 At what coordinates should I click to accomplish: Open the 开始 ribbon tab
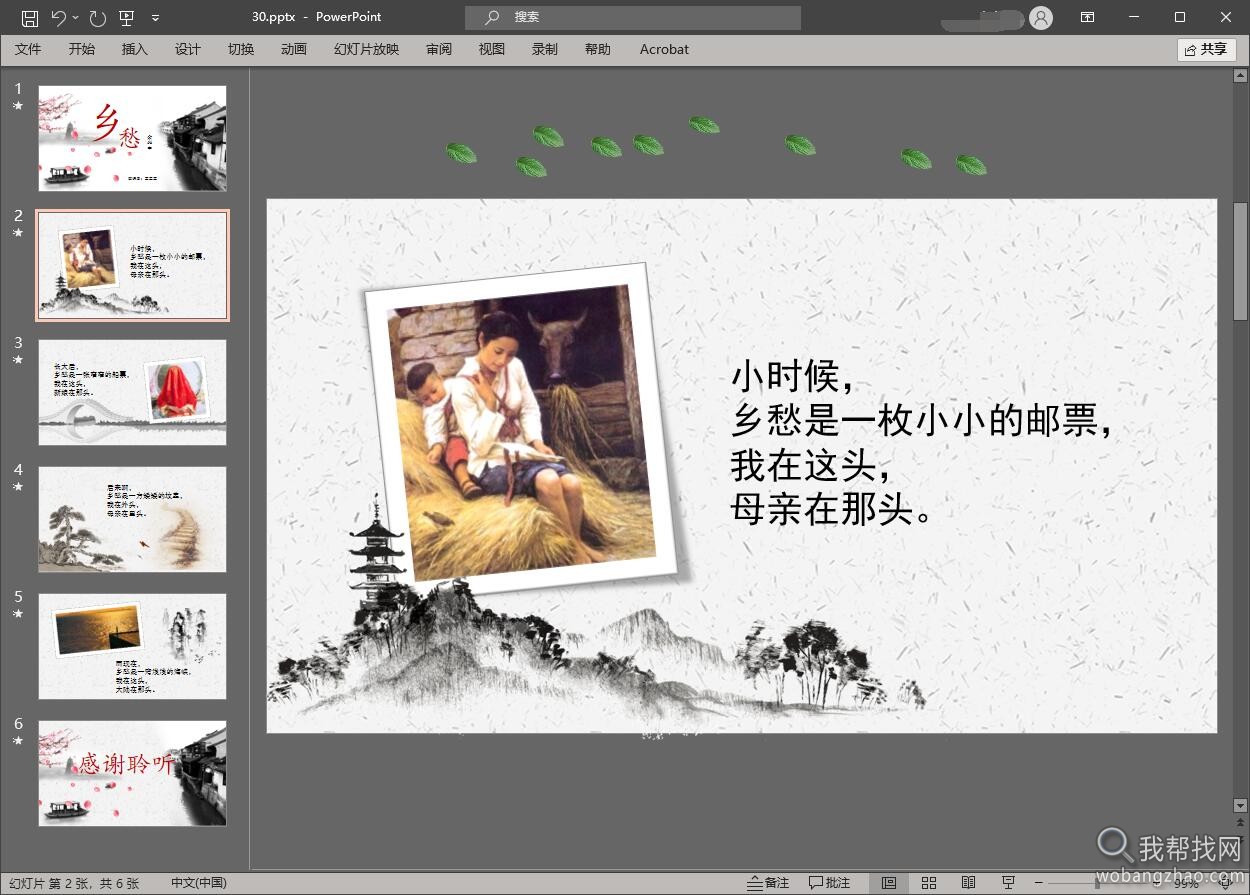82,49
